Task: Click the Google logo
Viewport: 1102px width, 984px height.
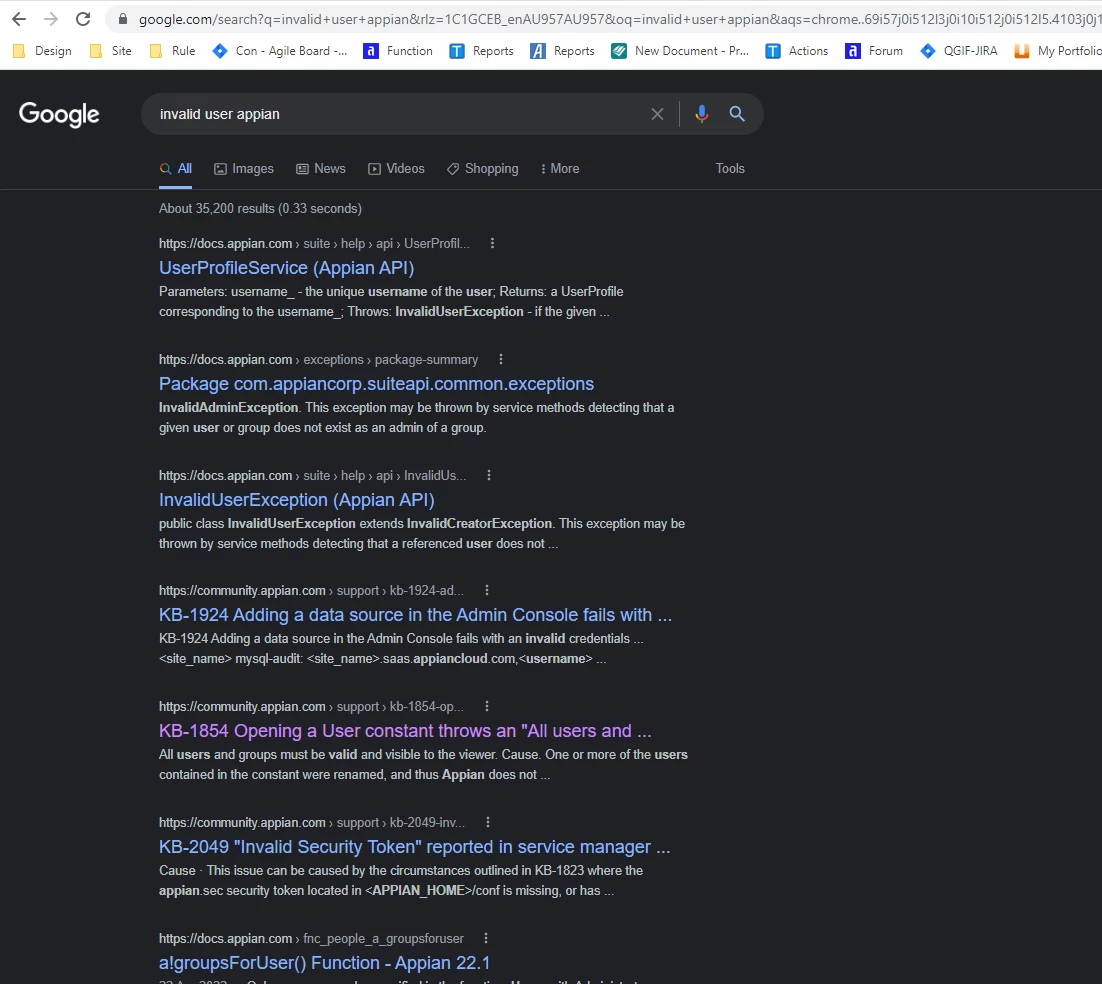Action: pyautogui.click(x=59, y=114)
